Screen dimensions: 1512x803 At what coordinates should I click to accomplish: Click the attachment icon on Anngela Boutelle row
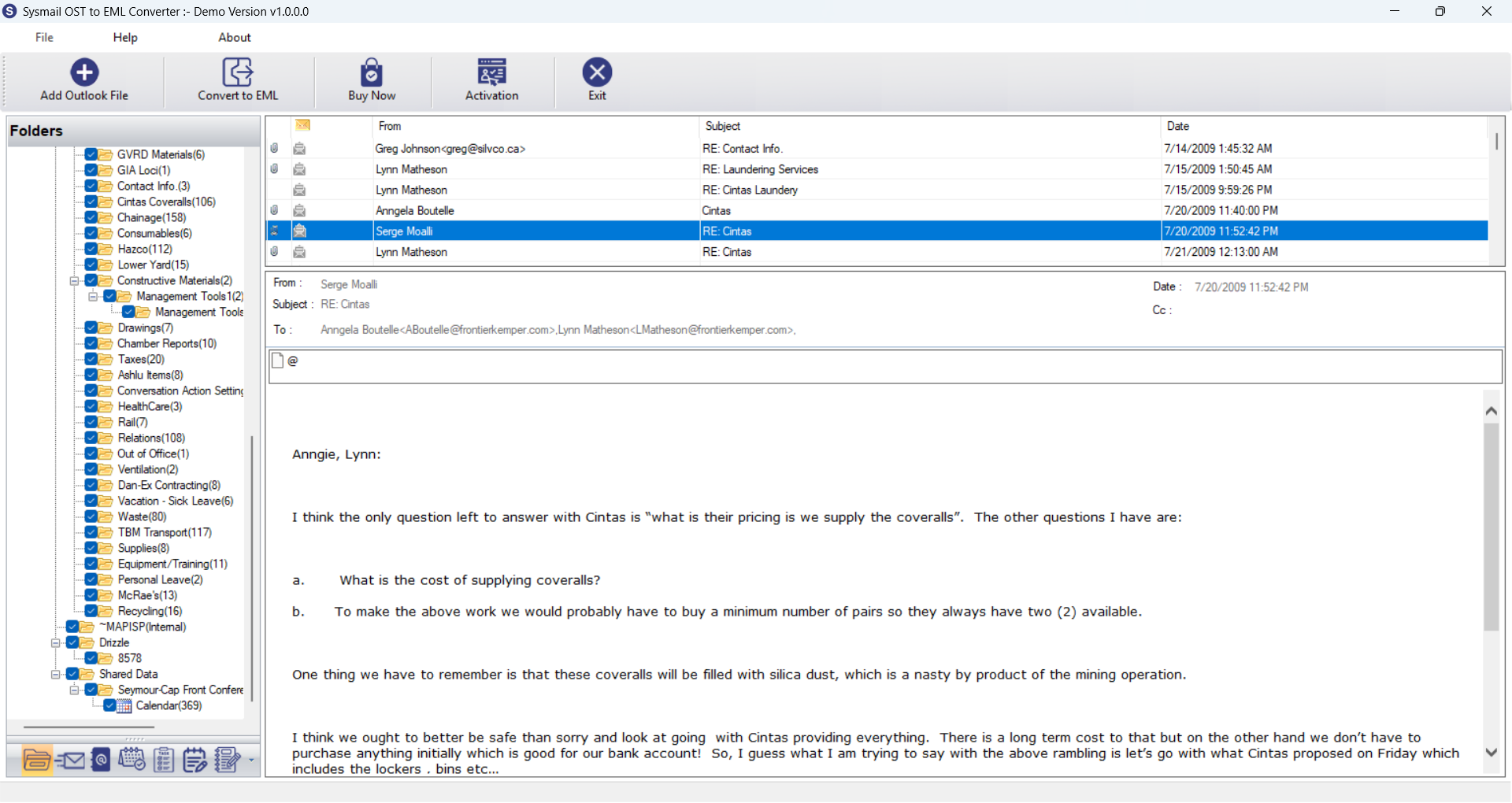click(x=274, y=210)
